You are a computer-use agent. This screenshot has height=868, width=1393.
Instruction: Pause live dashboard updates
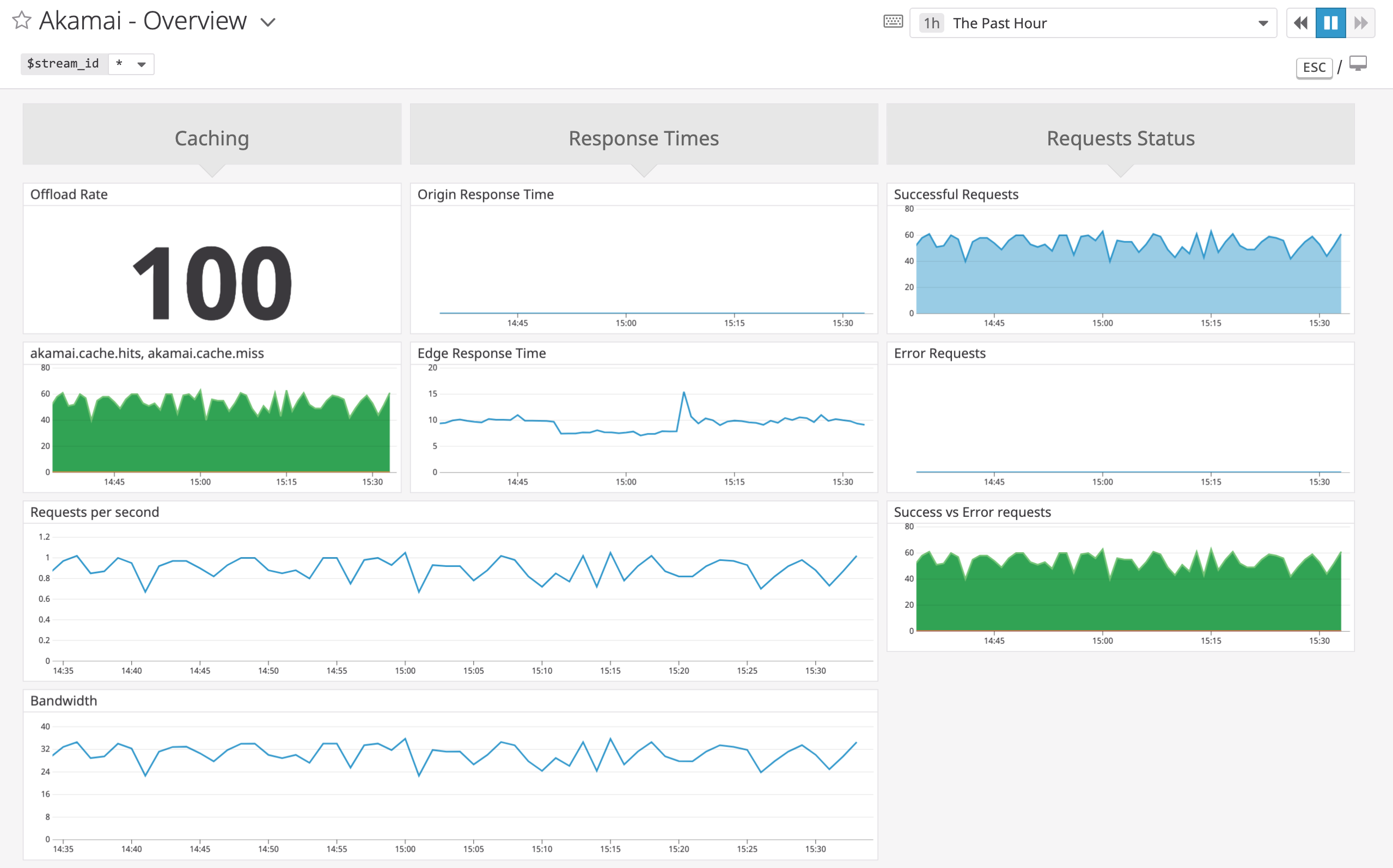(1330, 22)
